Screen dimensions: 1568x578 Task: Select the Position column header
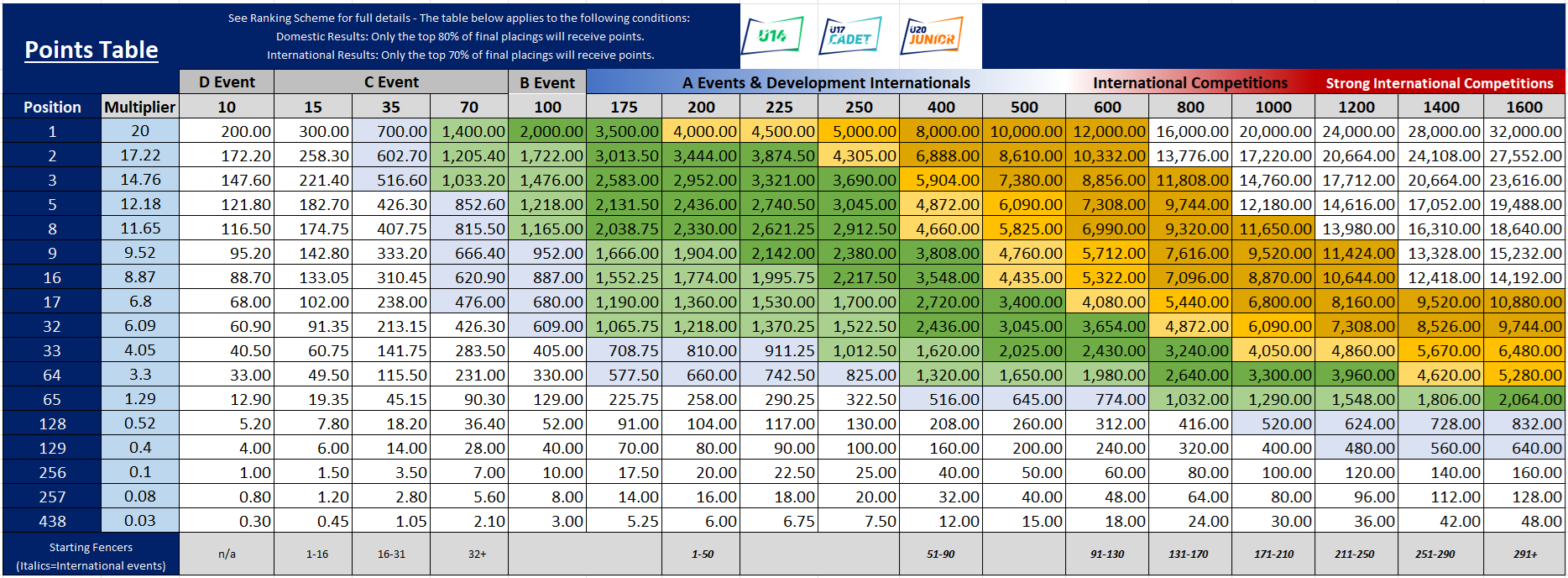pyautogui.click(x=52, y=107)
